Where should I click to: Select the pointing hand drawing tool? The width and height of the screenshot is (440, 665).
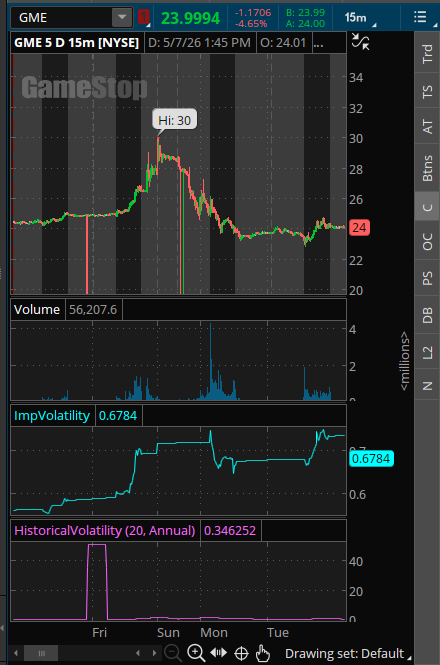(x=263, y=653)
